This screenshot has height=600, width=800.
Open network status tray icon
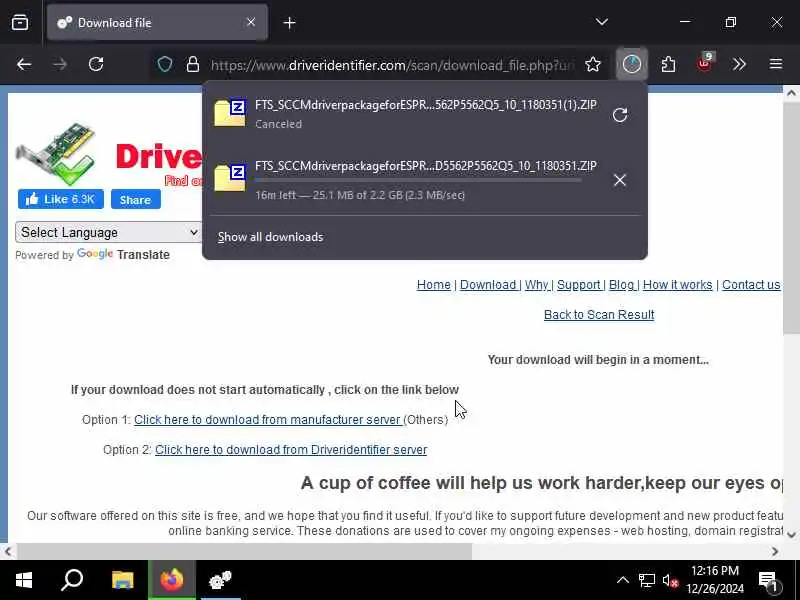click(x=647, y=580)
